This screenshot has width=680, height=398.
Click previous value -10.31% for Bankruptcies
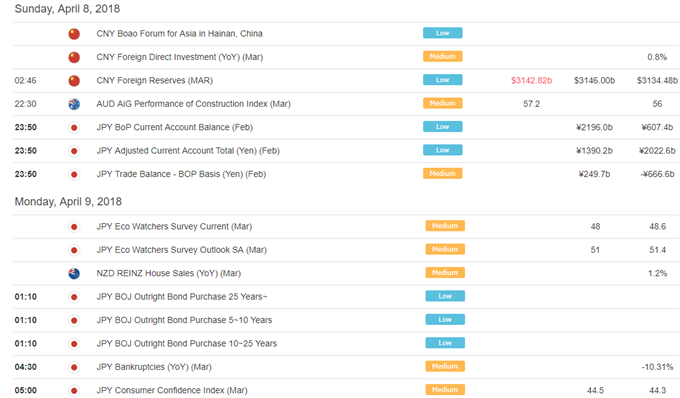click(x=657, y=367)
